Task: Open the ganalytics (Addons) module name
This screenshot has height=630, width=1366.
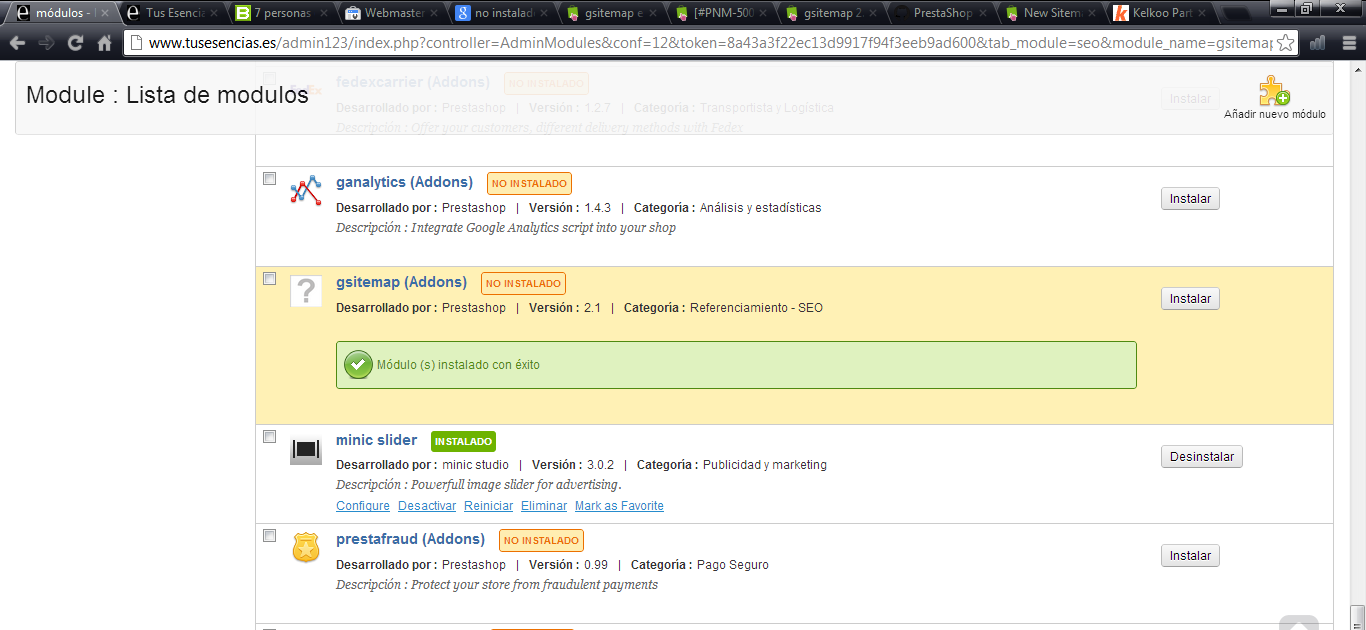Action: pos(404,182)
